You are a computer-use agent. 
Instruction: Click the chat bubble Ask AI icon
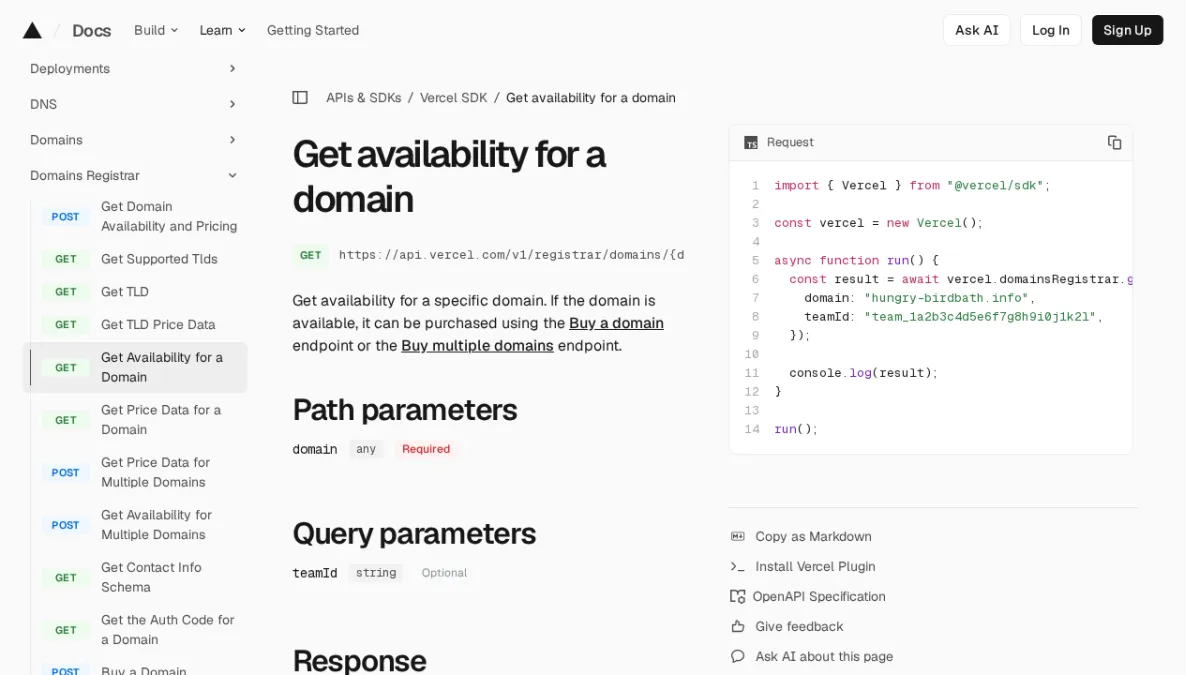point(738,657)
